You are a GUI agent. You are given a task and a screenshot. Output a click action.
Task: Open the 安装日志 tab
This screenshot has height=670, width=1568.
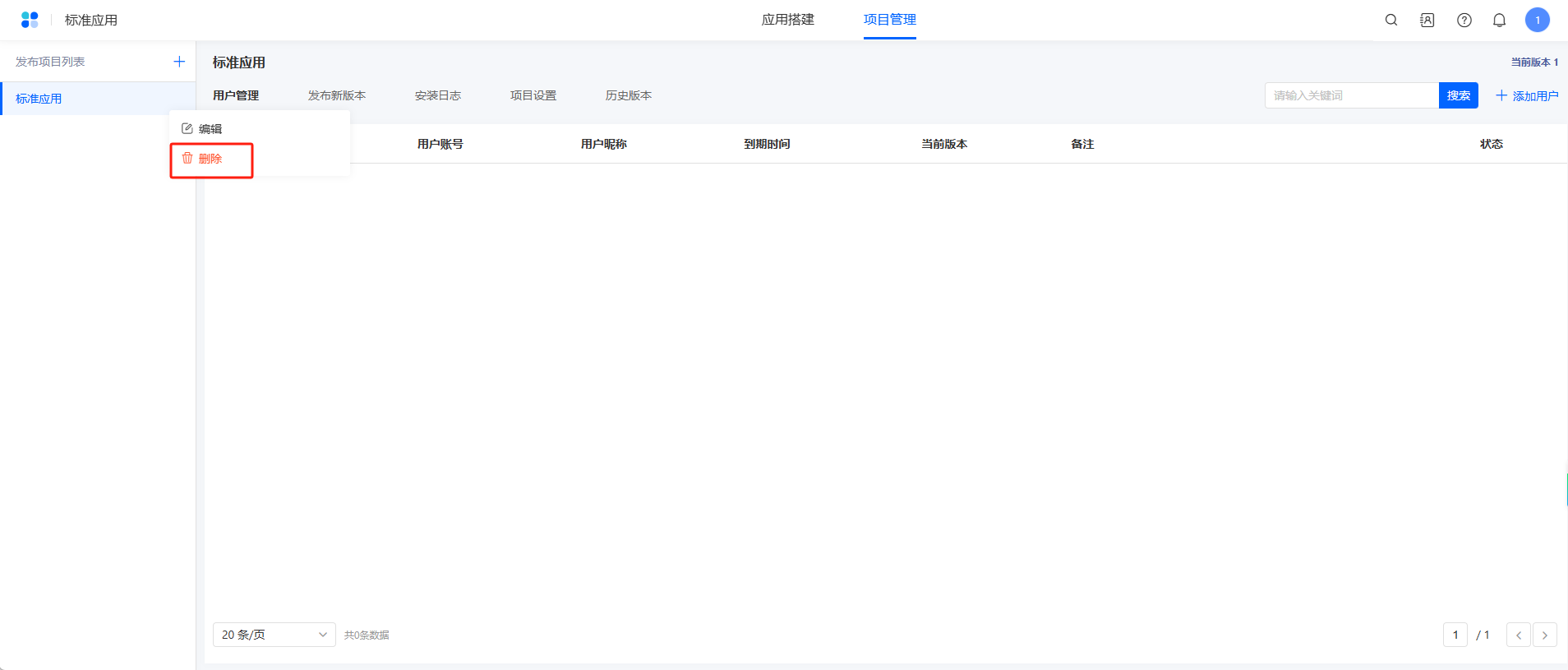click(x=438, y=95)
